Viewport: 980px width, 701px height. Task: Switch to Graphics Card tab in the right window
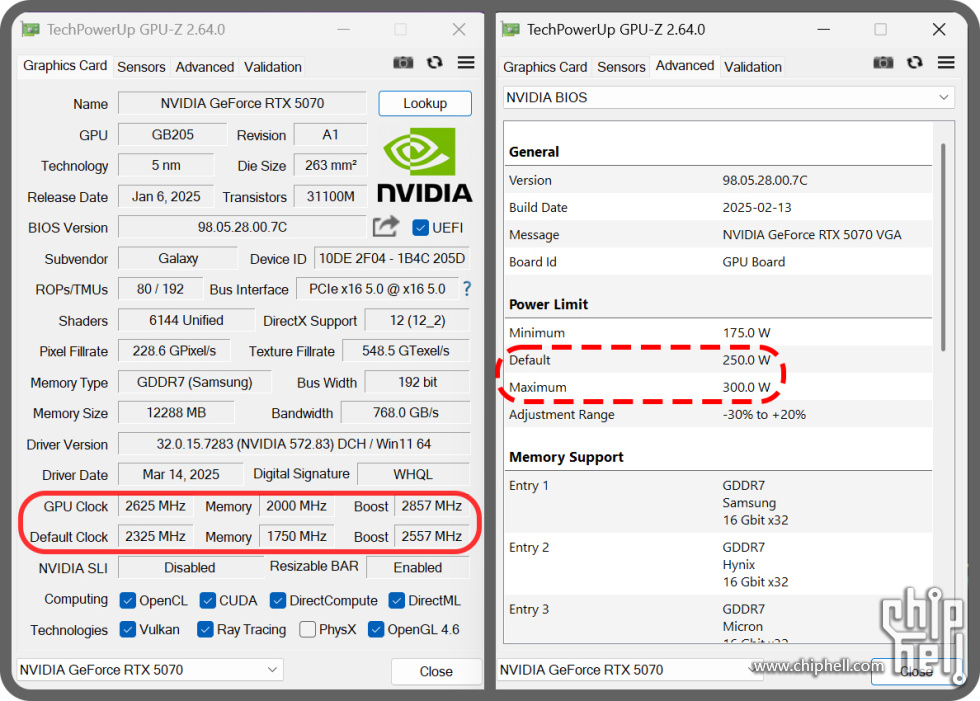pyautogui.click(x=545, y=67)
